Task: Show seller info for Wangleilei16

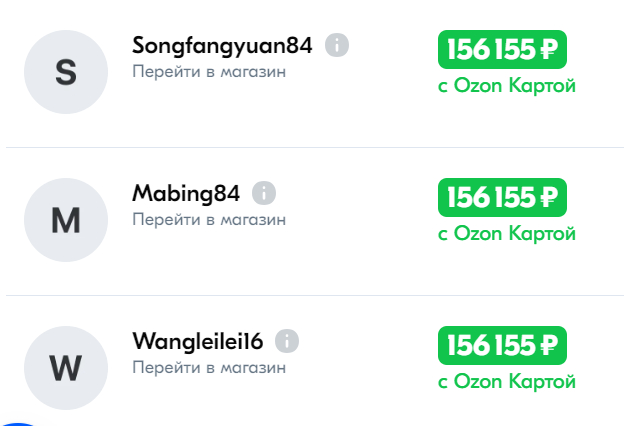Action: click(287, 341)
